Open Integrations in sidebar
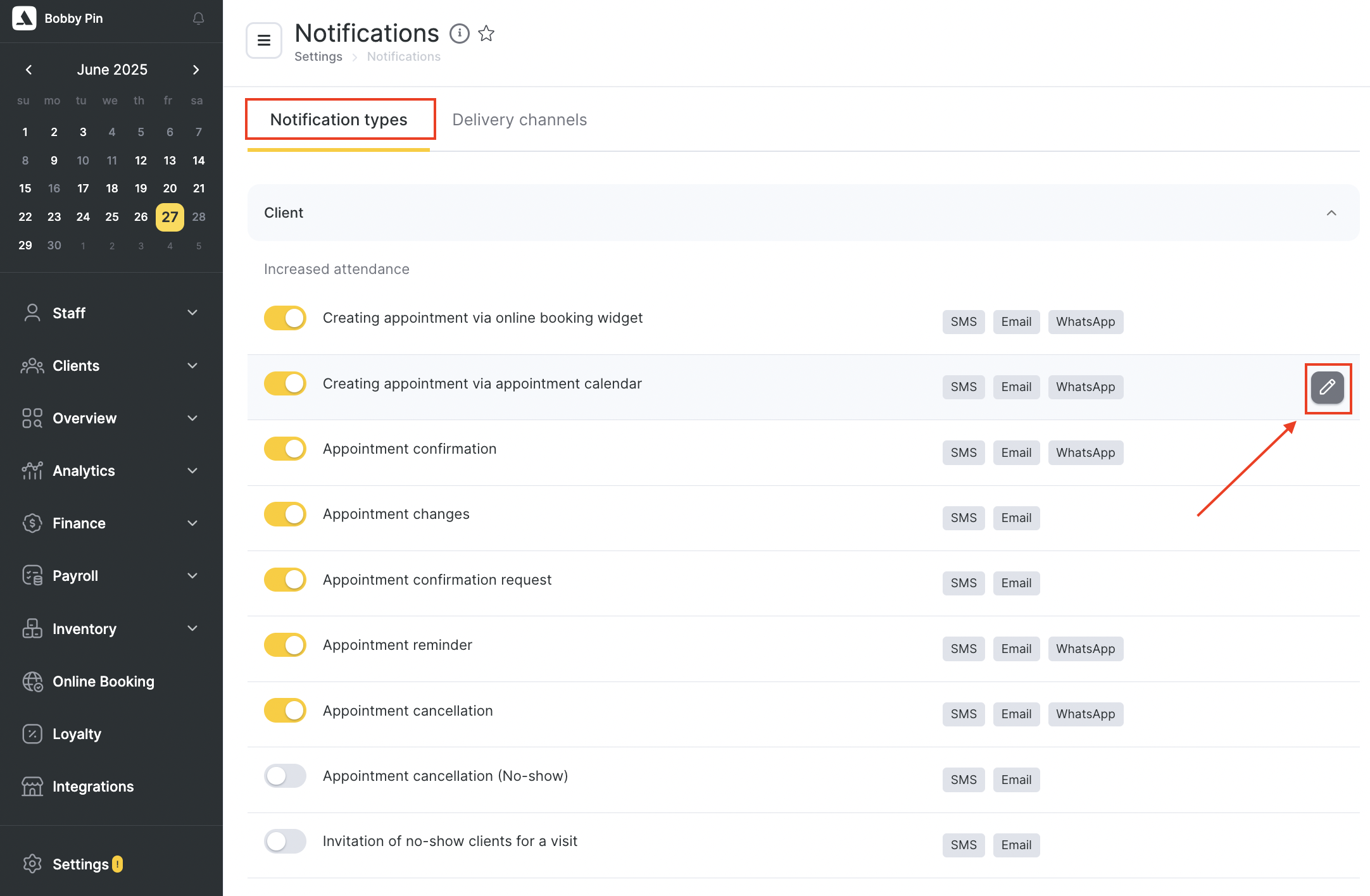The width and height of the screenshot is (1370, 896). click(93, 787)
